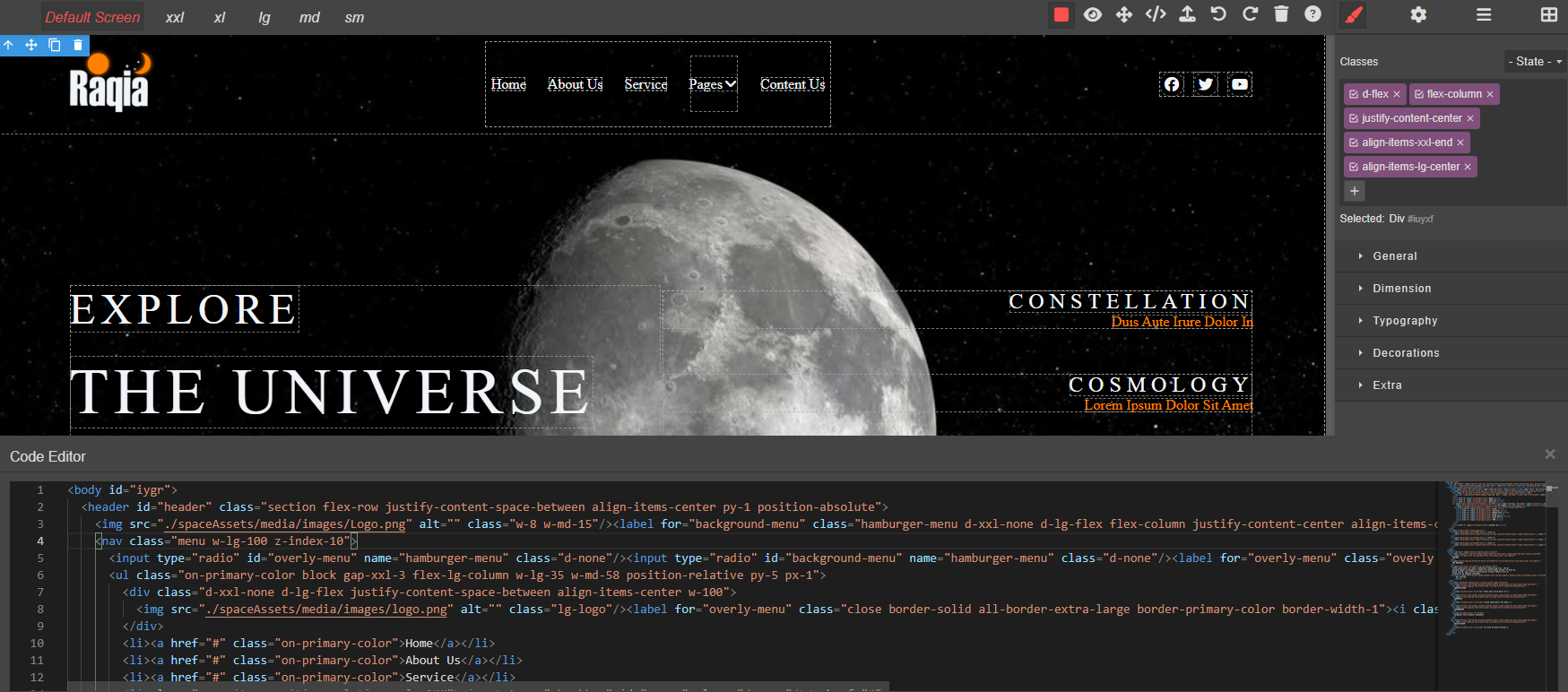1568x692 pixels.
Task: Open the code view with the </> icon
Action: tap(1156, 14)
